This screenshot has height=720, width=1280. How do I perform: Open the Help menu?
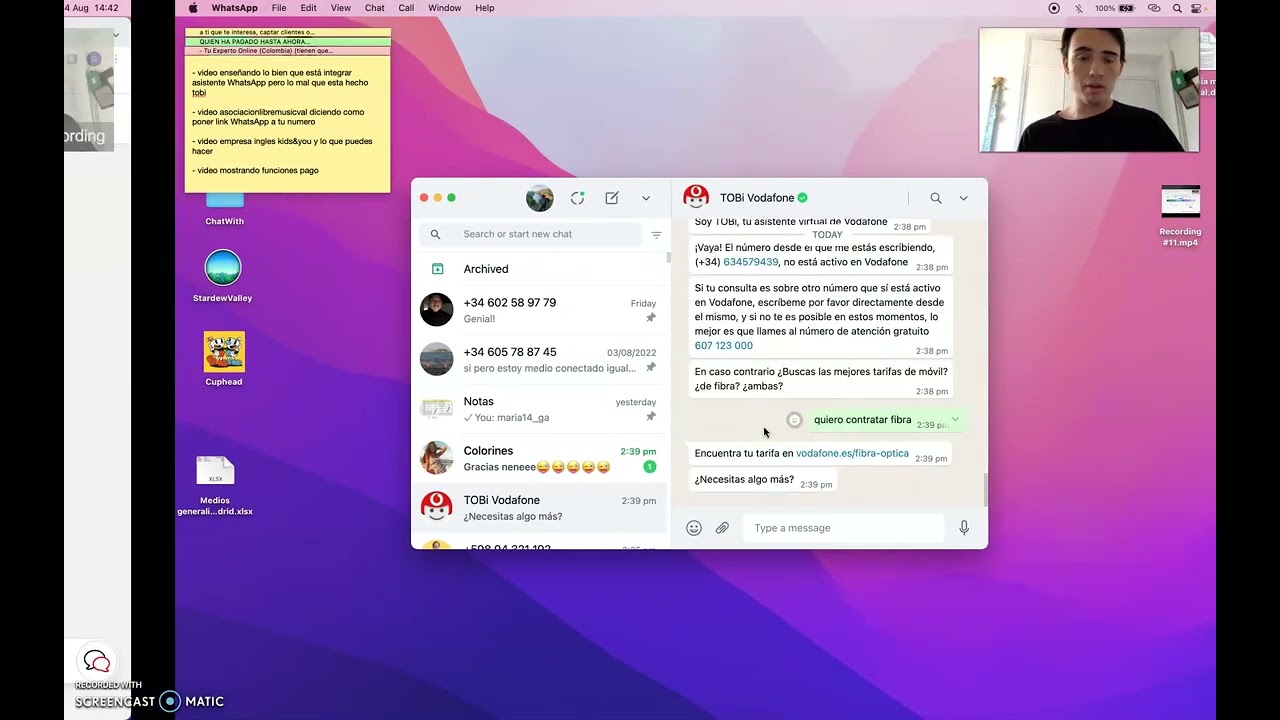pos(485,8)
